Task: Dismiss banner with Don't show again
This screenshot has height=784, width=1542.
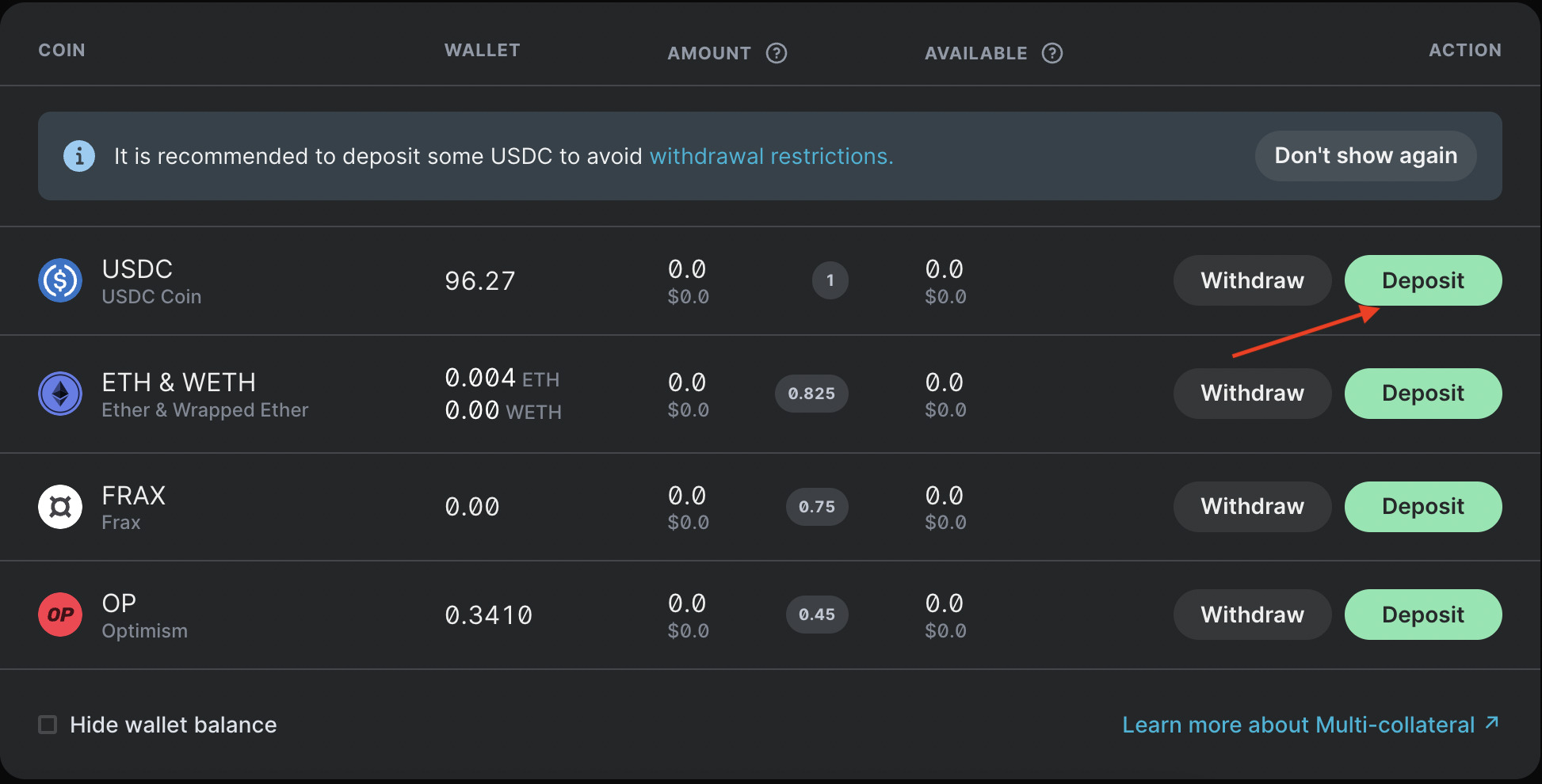Action: tap(1366, 156)
